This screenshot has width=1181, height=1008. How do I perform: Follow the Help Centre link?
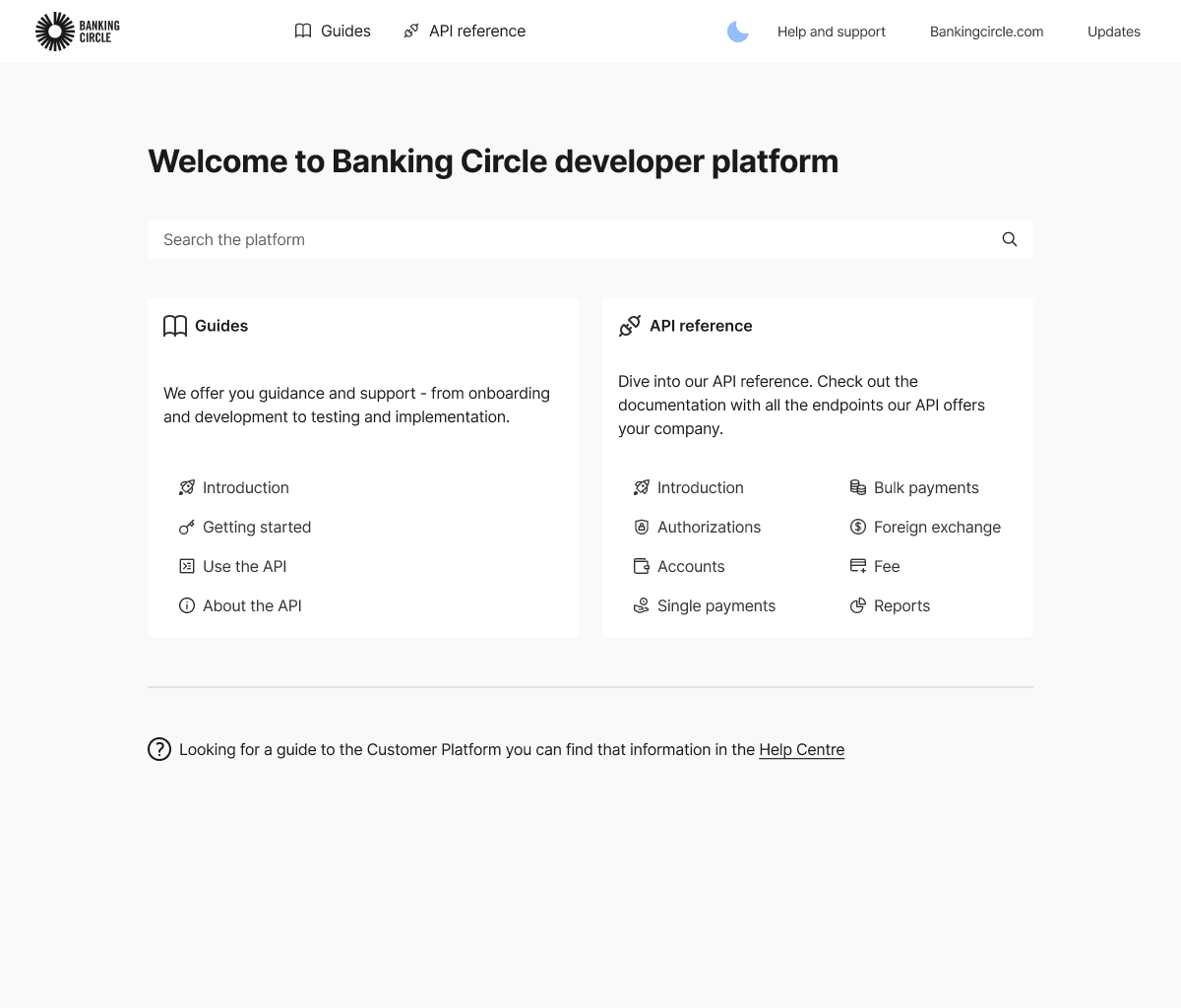point(802,749)
